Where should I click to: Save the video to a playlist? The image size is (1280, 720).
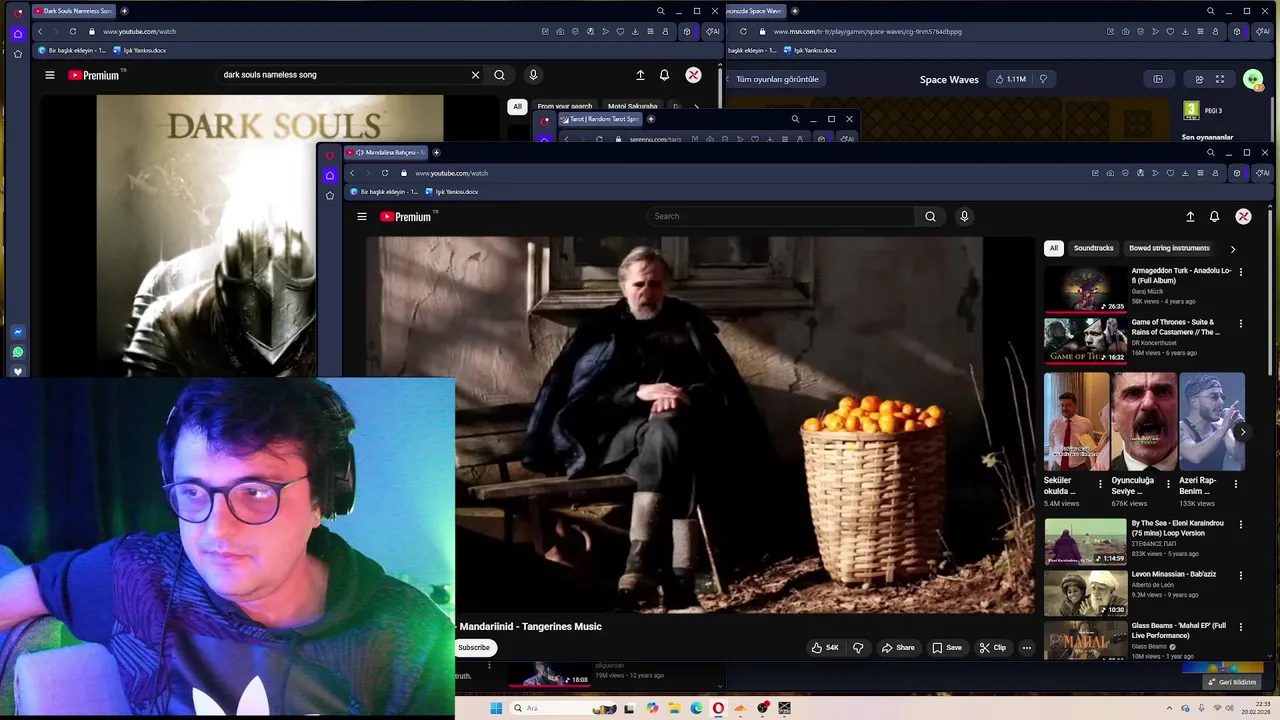point(947,648)
